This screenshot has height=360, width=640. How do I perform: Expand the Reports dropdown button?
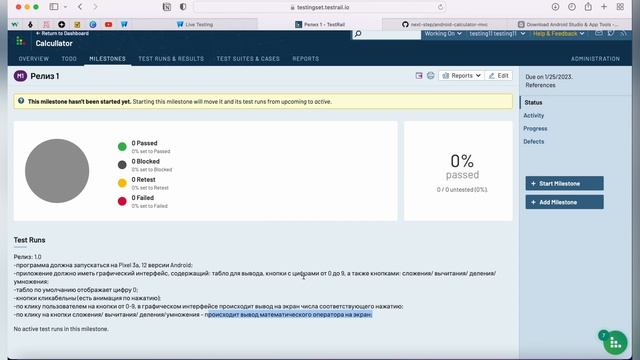pos(462,76)
